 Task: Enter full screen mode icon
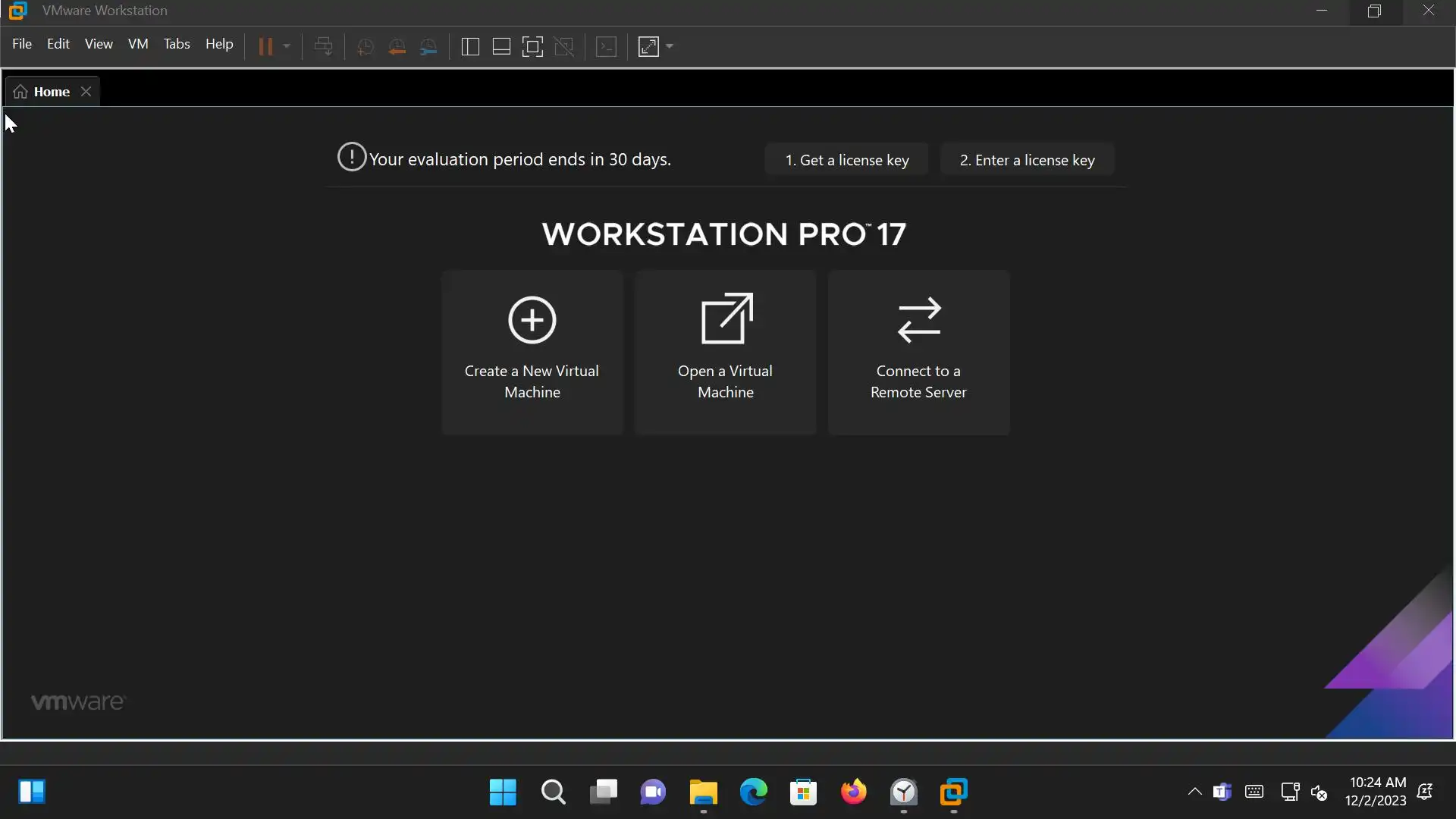pyautogui.click(x=532, y=47)
